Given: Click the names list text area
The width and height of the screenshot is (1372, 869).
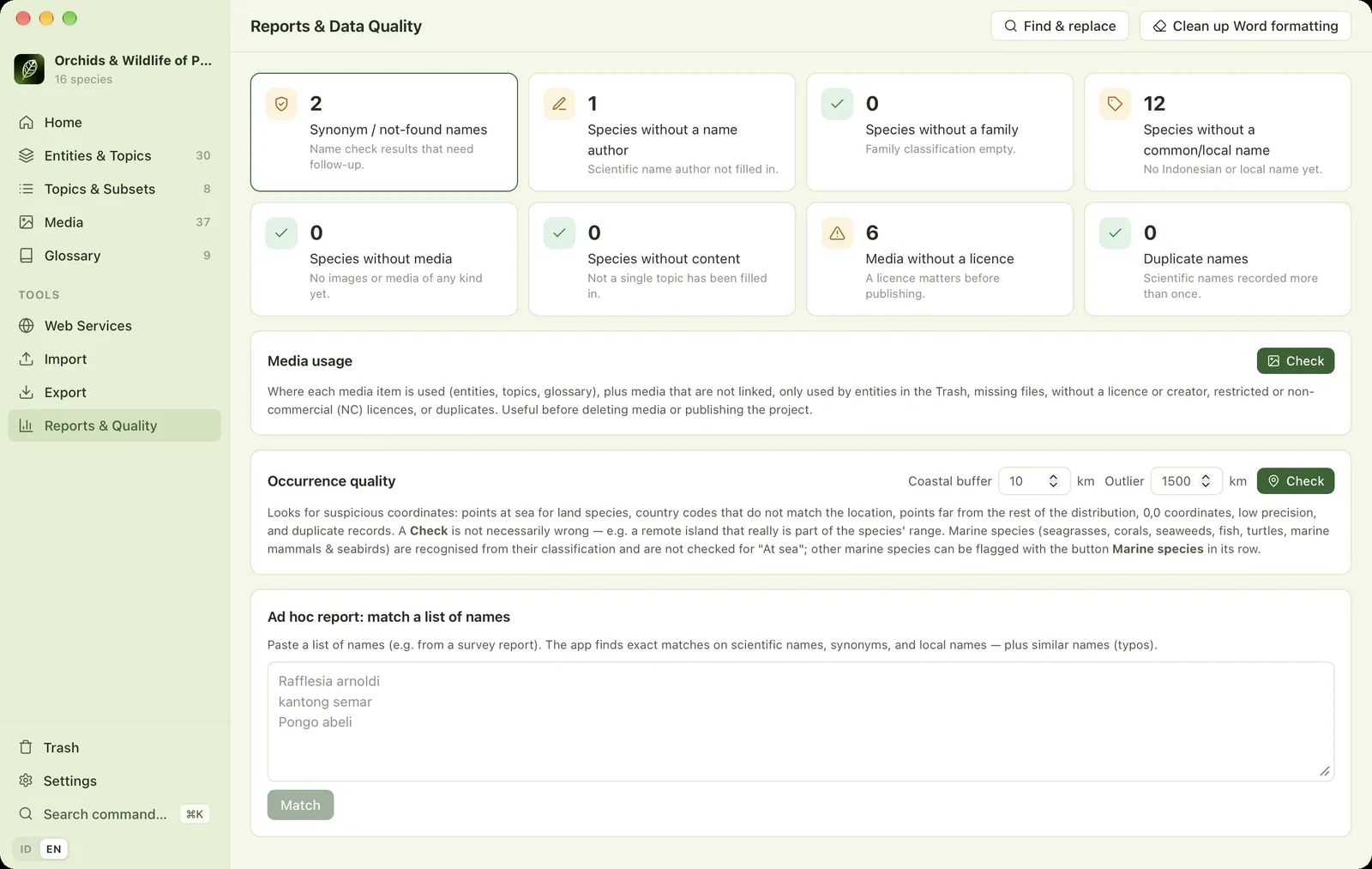Looking at the screenshot, I should 801,721.
